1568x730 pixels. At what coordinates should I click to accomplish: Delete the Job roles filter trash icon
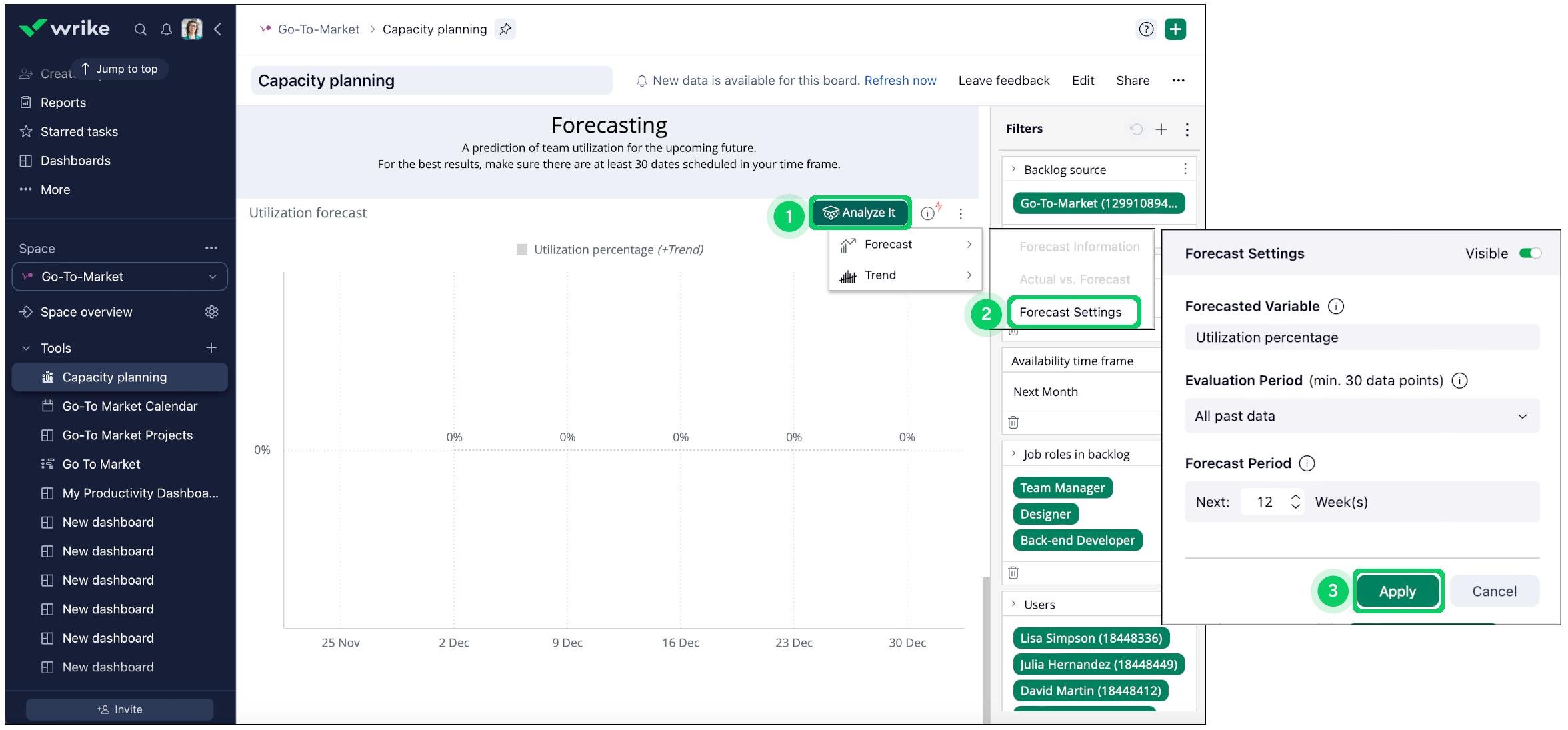[1013, 573]
